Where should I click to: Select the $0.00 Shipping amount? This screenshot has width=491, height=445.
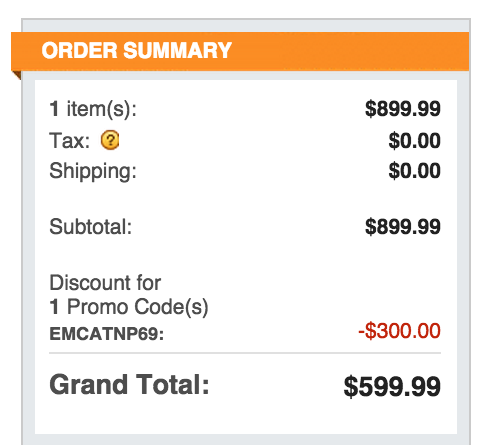(x=414, y=171)
